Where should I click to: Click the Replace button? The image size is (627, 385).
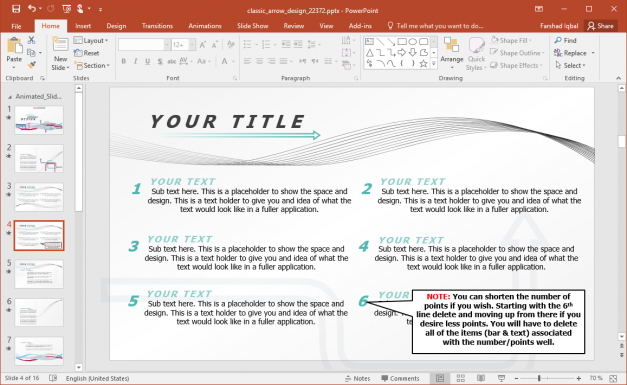pyautogui.click(x=571, y=53)
